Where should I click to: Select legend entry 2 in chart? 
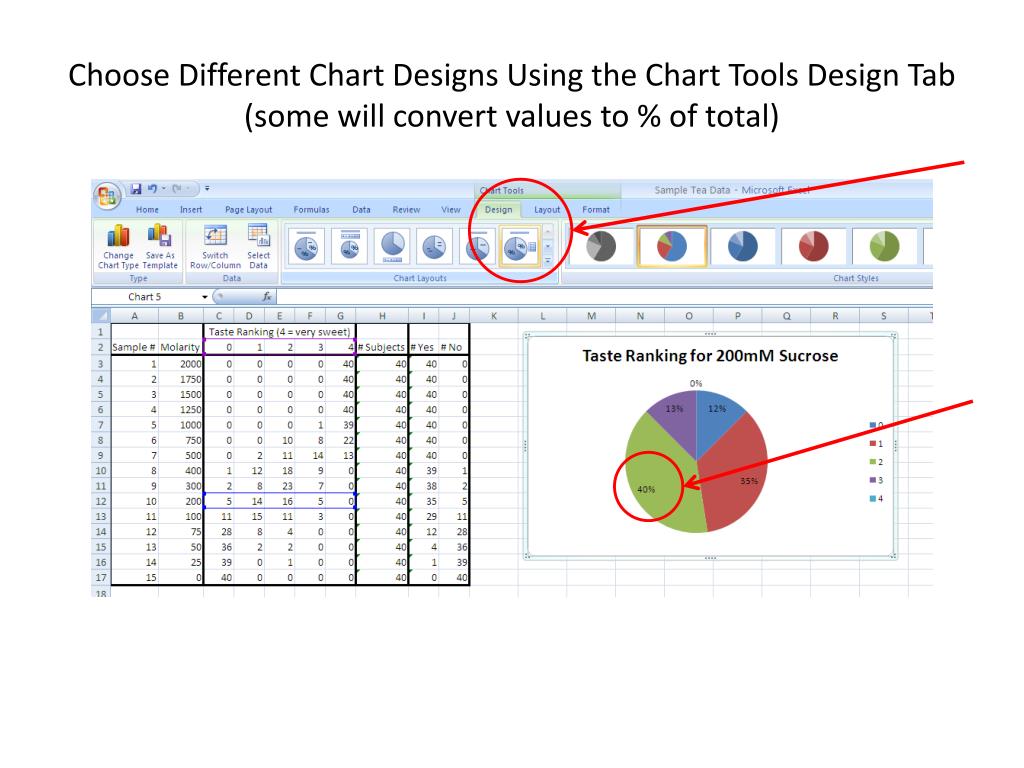click(x=876, y=462)
